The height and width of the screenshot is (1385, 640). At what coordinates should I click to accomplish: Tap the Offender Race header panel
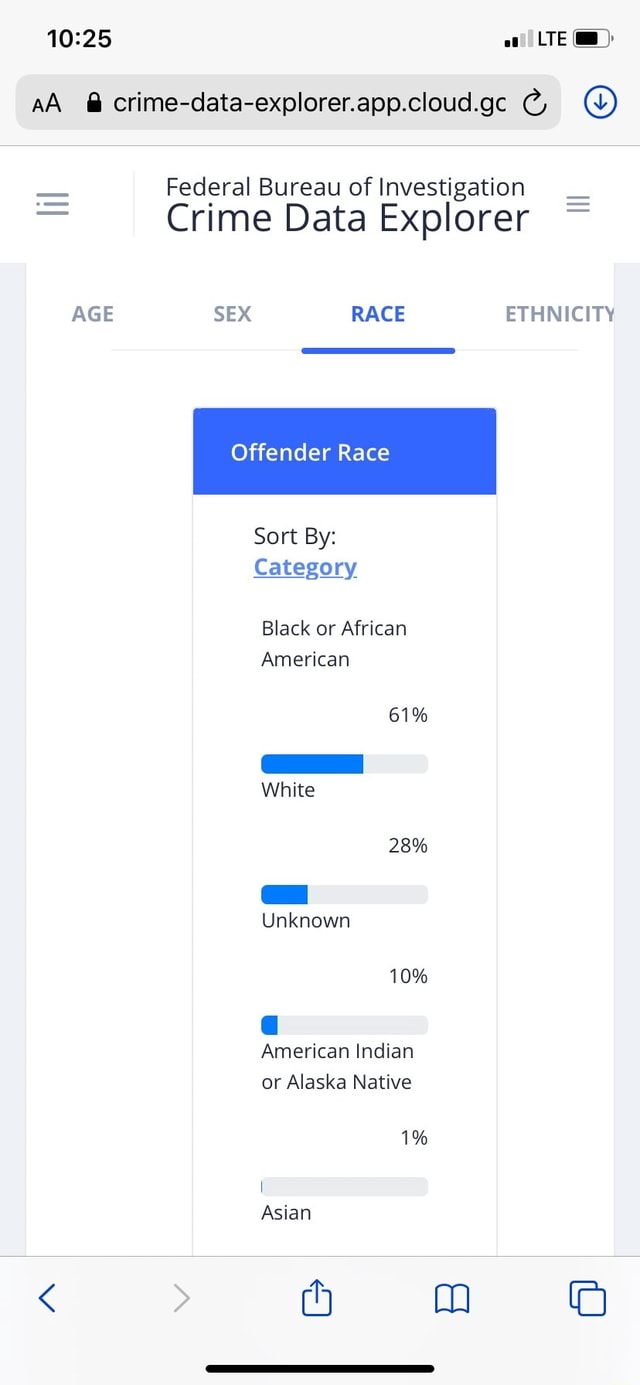[344, 452]
